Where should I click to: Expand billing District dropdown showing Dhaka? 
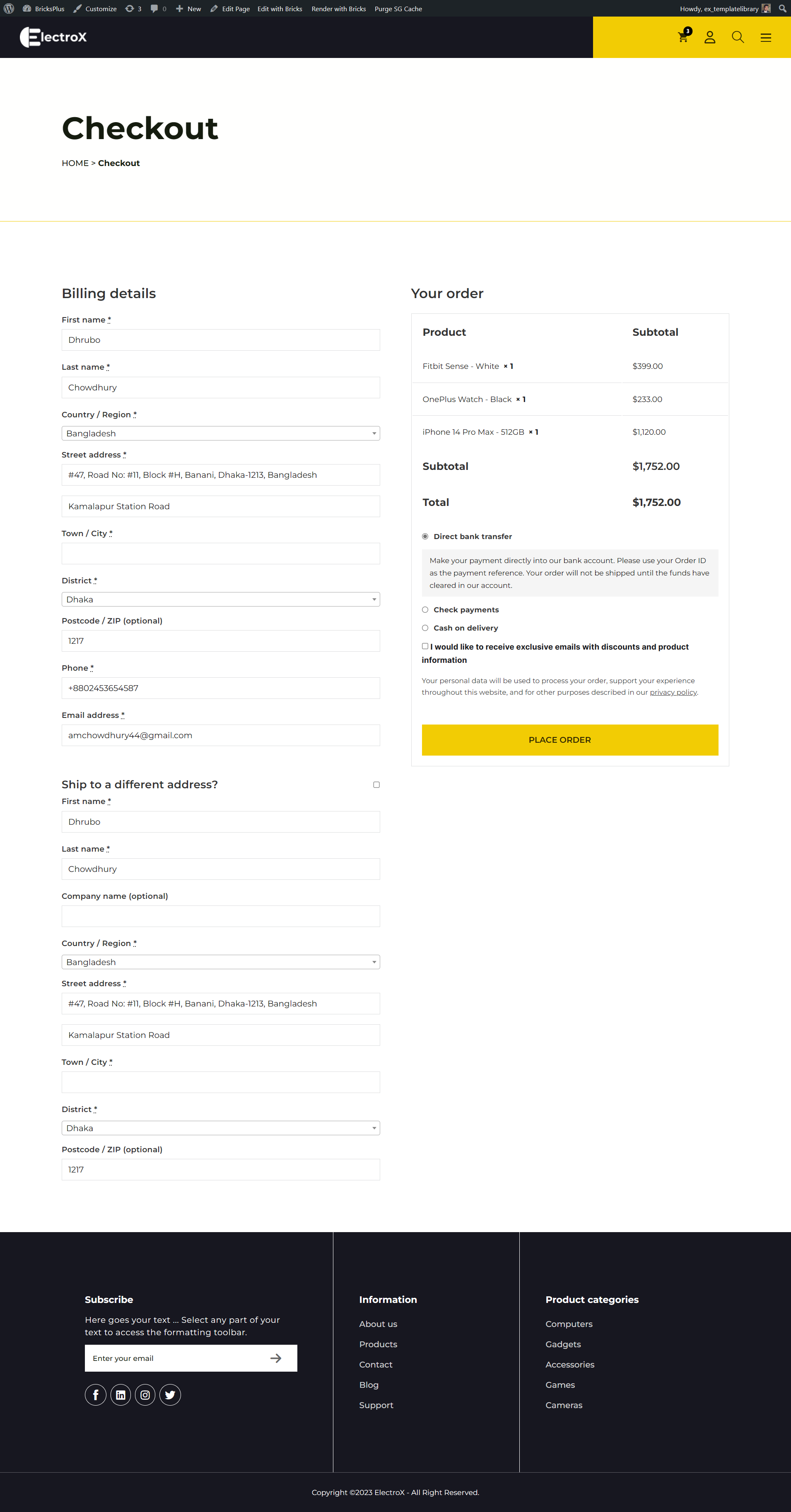221,599
